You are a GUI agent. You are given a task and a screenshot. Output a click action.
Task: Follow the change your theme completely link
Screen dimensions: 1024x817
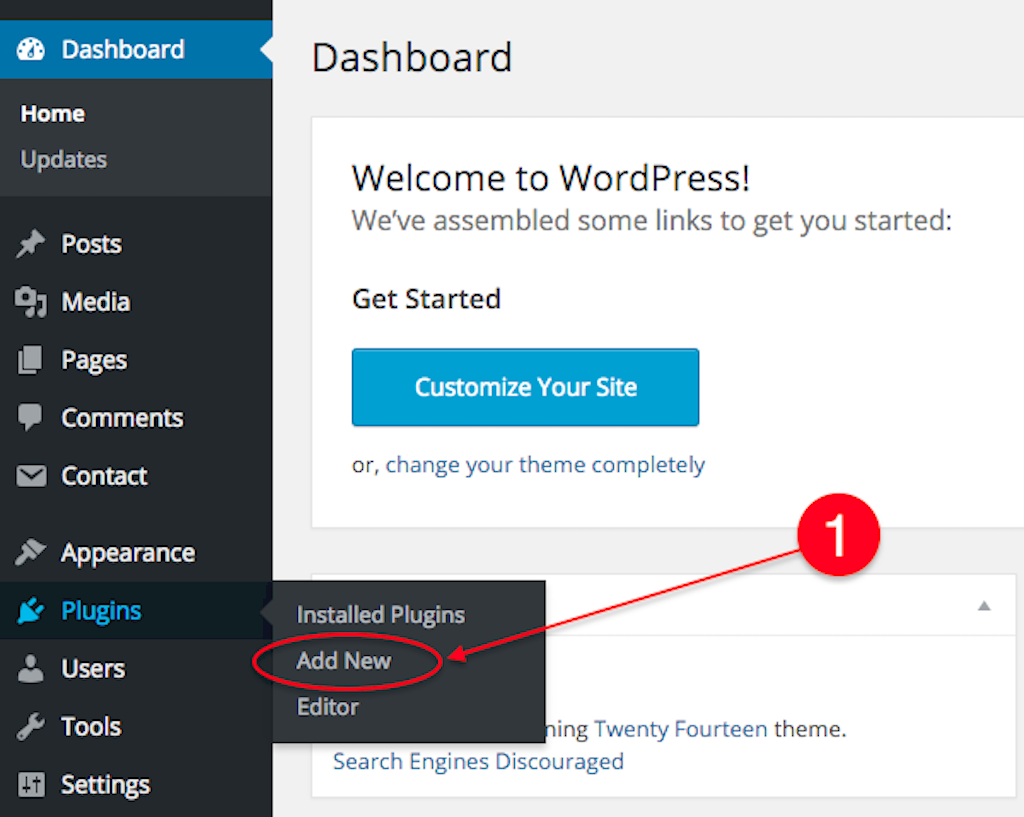(545, 465)
